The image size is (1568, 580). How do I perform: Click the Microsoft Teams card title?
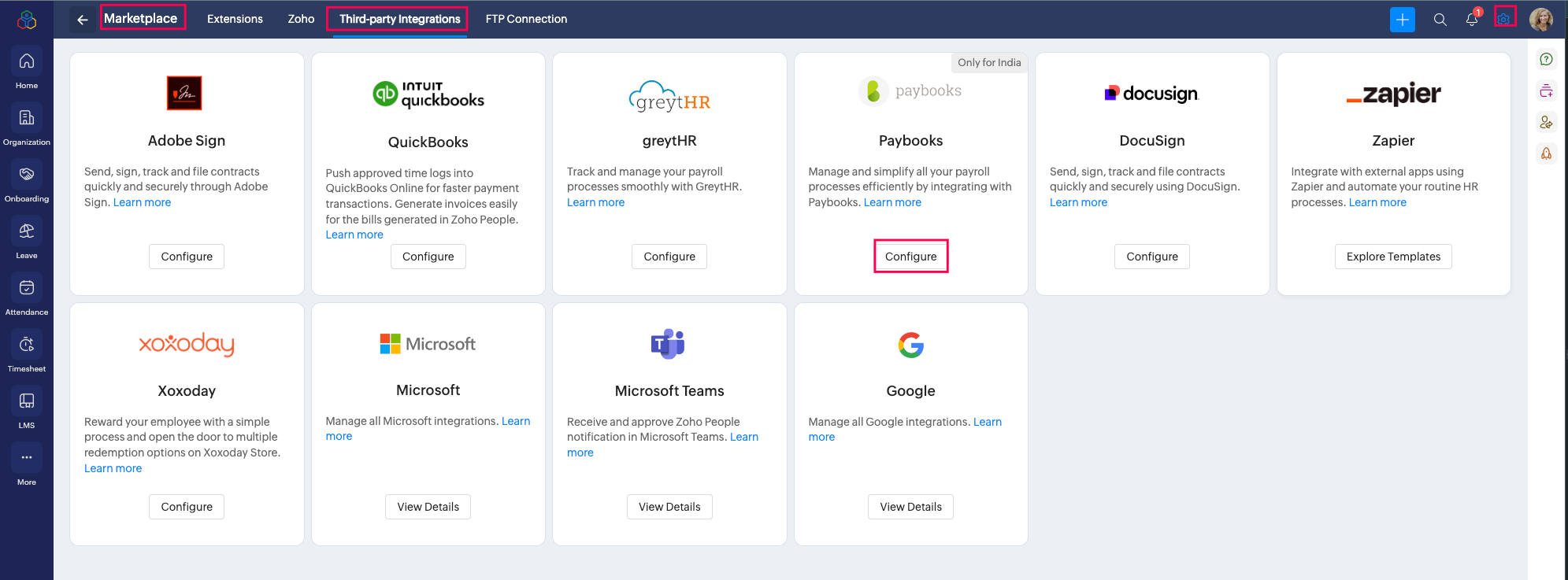coord(669,391)
